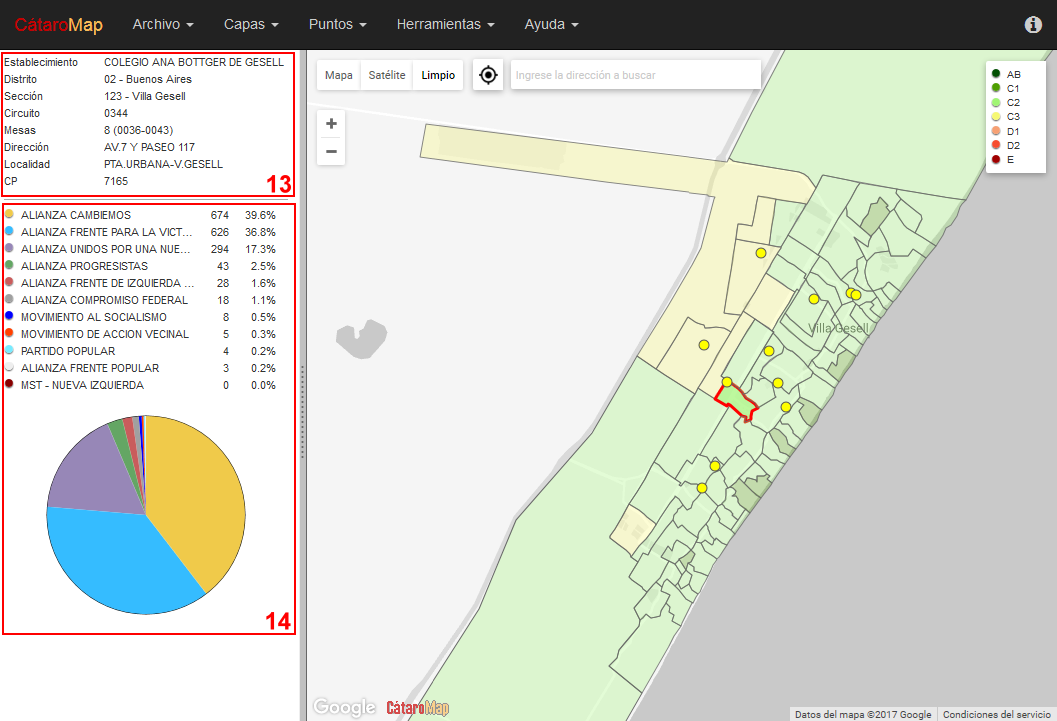Click the CP value 7165
This screenshot has height=721, width=1057.
click(115, 181)
